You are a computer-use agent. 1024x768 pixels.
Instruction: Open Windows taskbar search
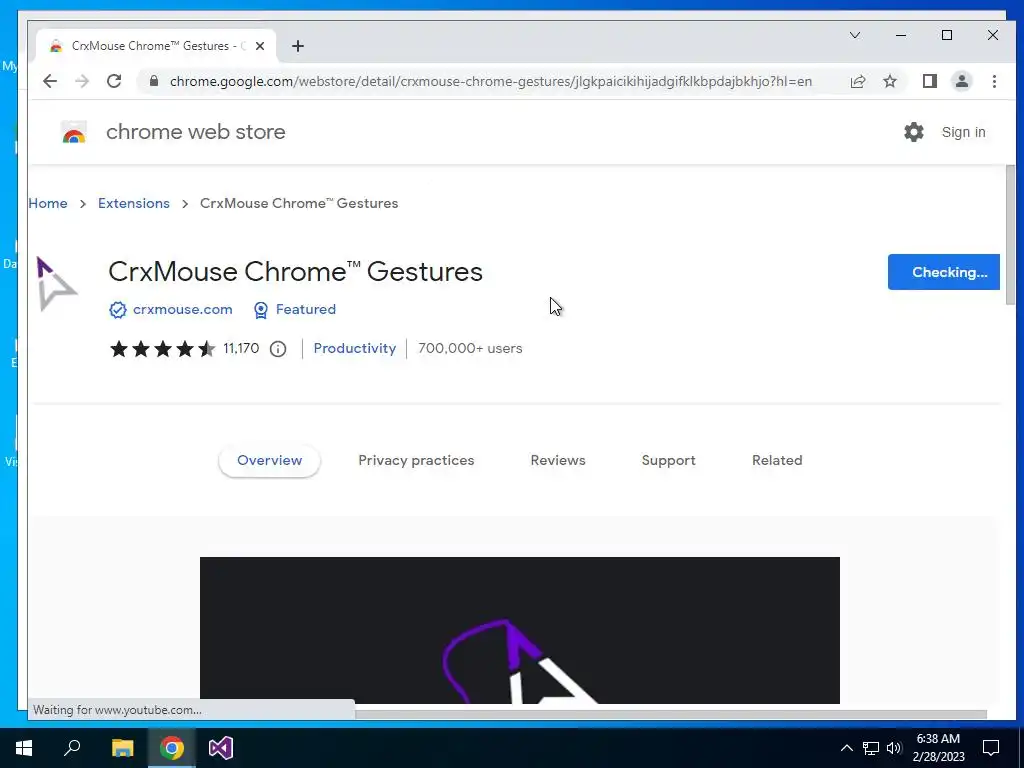pyautogui.click(x=72, y=748)
